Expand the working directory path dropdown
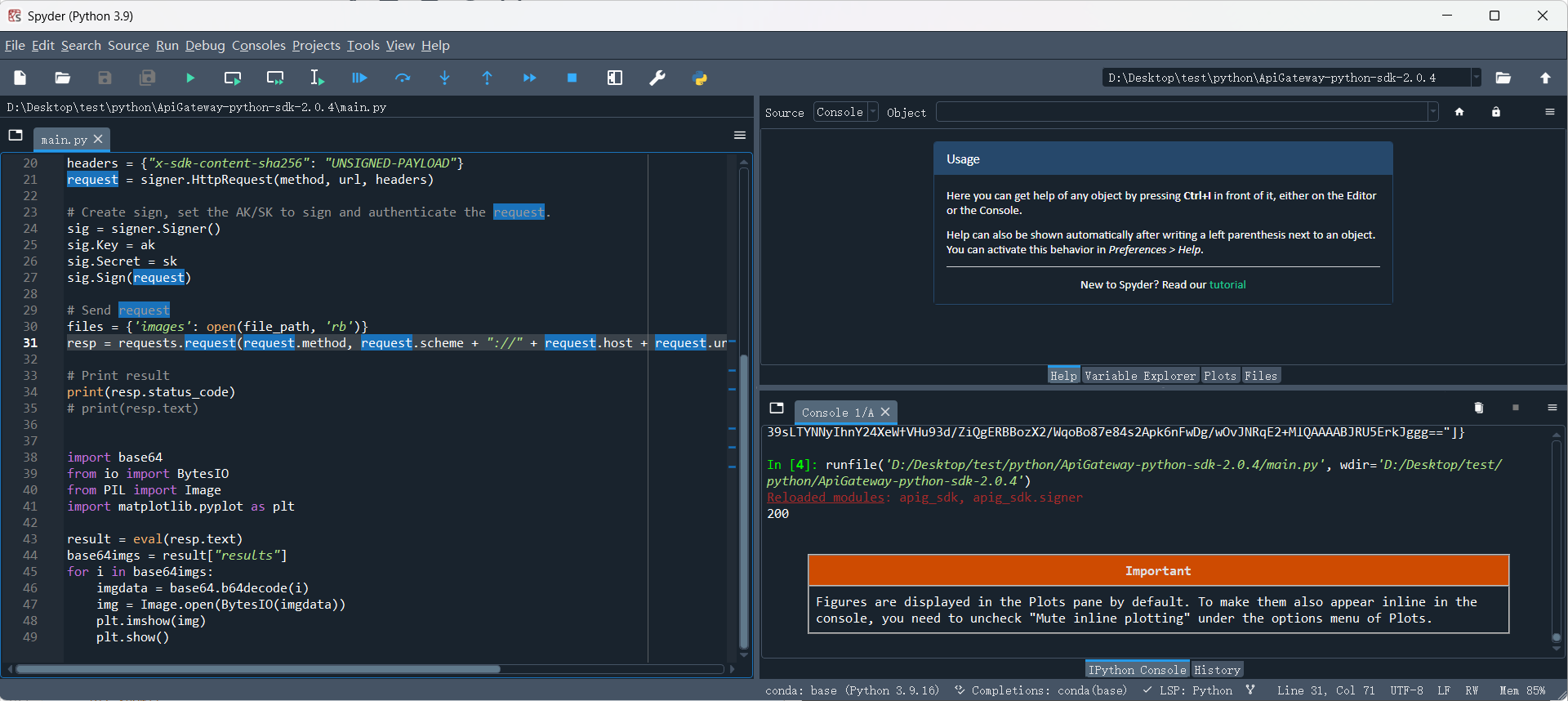 (x=1476, y=78)
